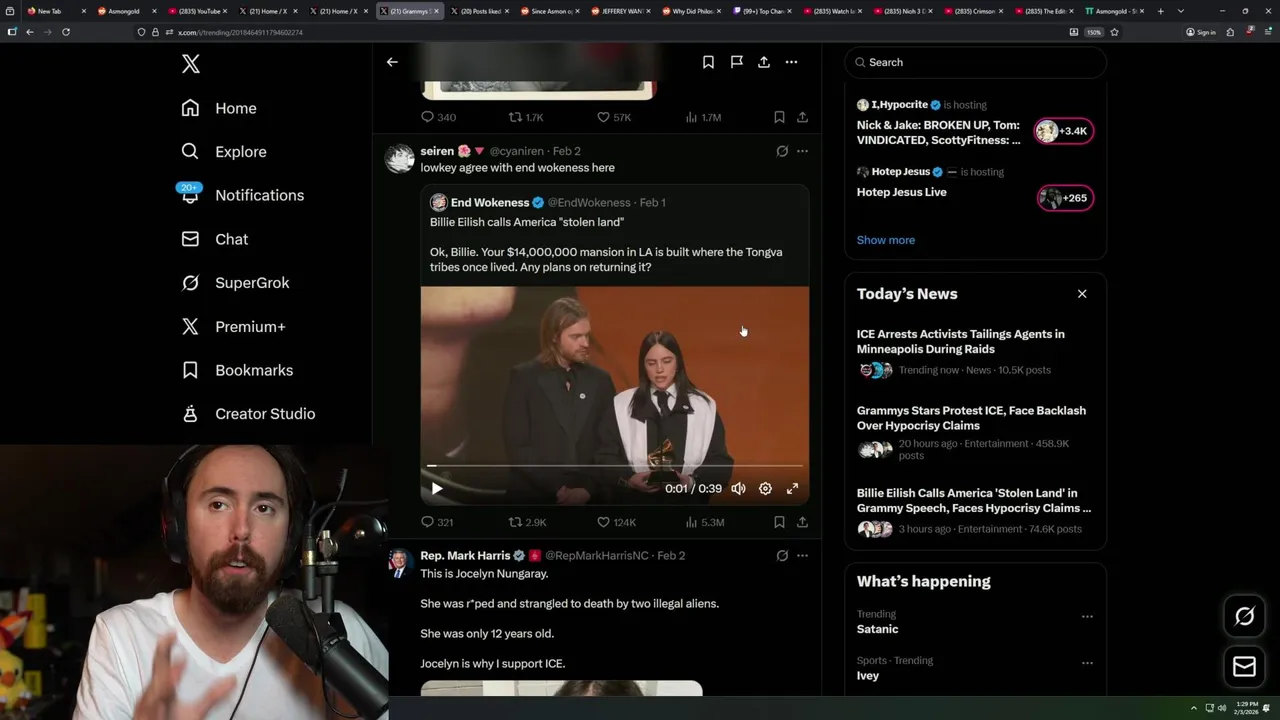Click Show more under live spaces
The width and height of the screenshot is (1280, 720).
885,240
